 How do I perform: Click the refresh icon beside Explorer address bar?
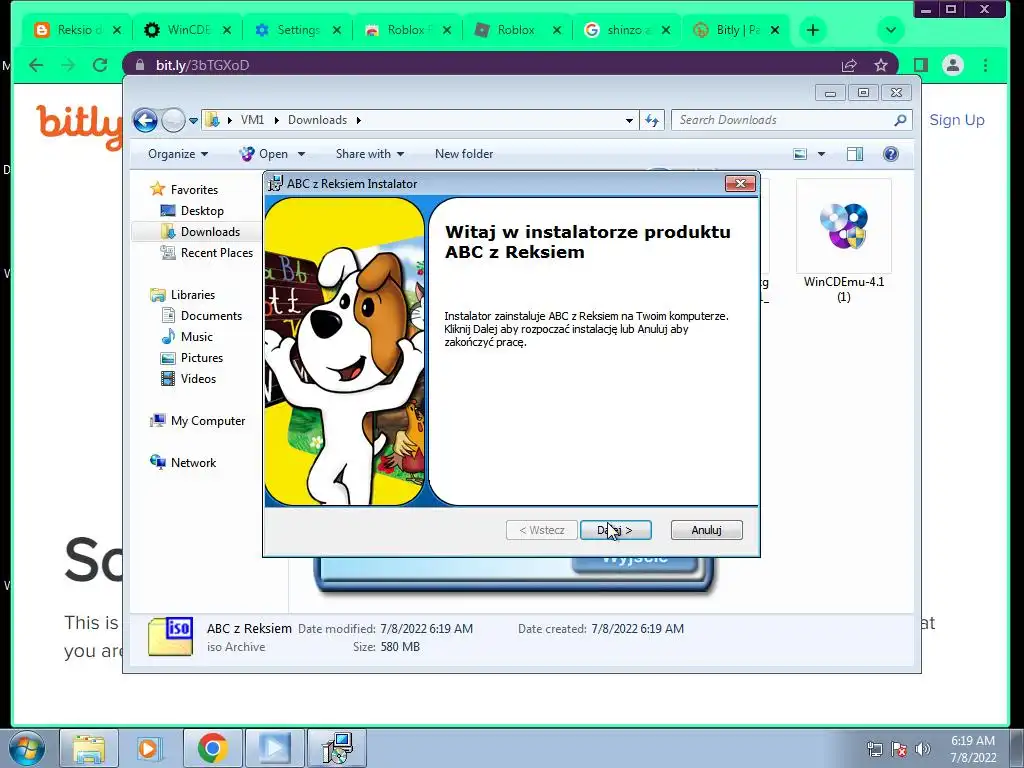652,120
